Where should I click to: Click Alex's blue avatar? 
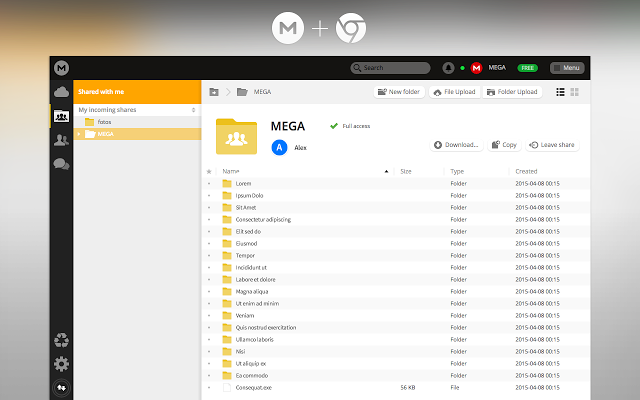(279, 147)
